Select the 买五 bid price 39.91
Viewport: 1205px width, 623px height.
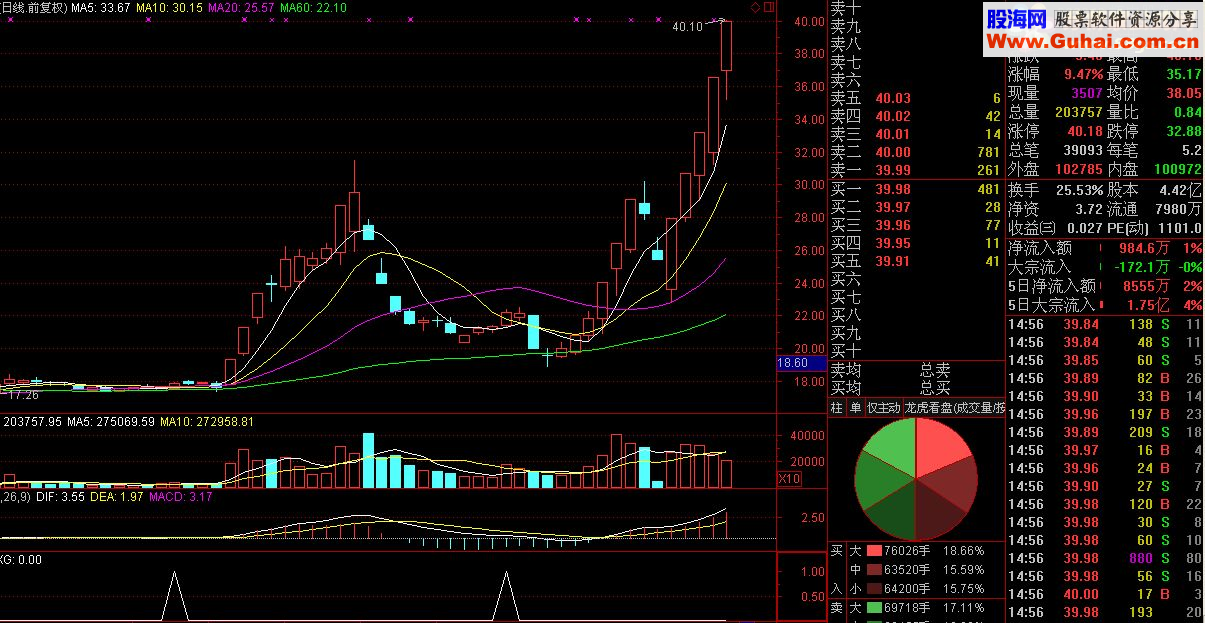[x=893, y=261]
